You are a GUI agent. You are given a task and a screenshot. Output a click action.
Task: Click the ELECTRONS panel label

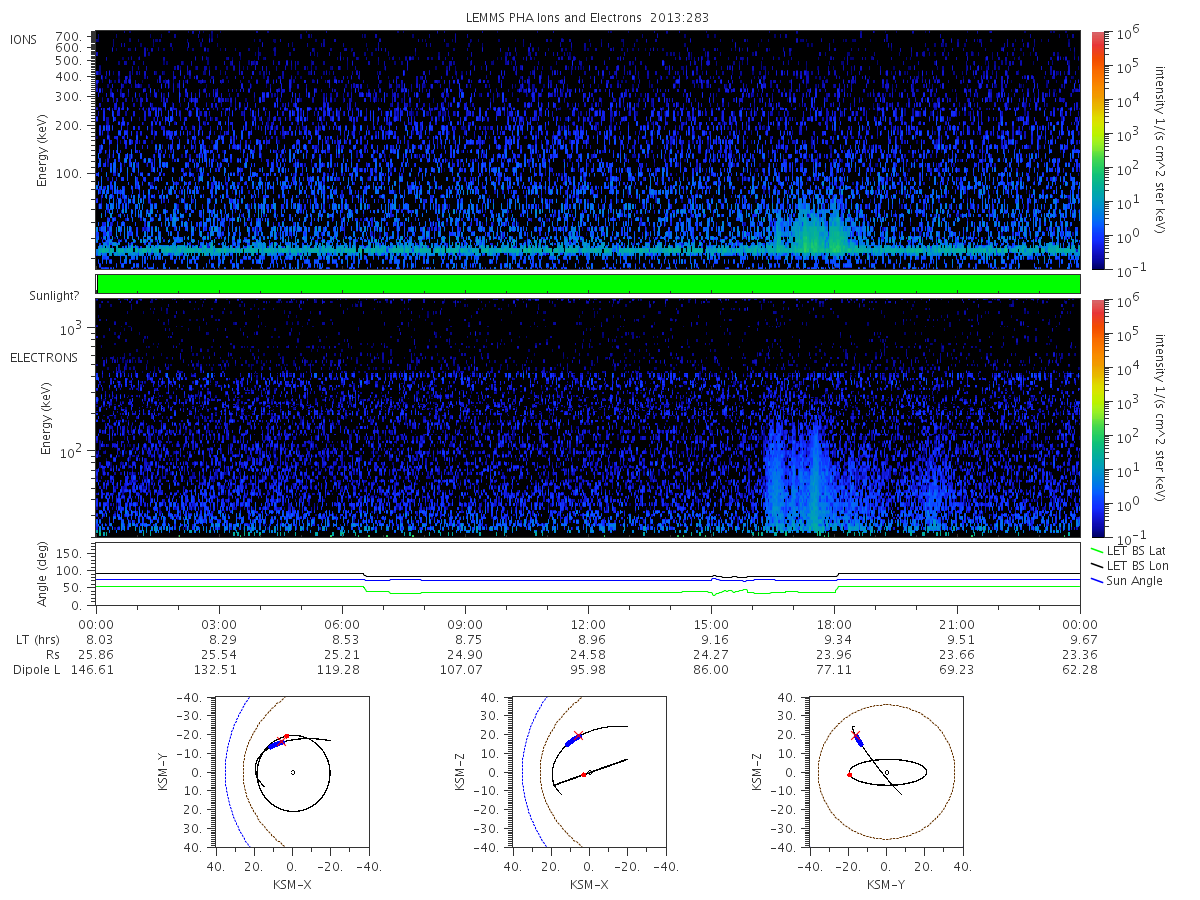tap(43, 357)
